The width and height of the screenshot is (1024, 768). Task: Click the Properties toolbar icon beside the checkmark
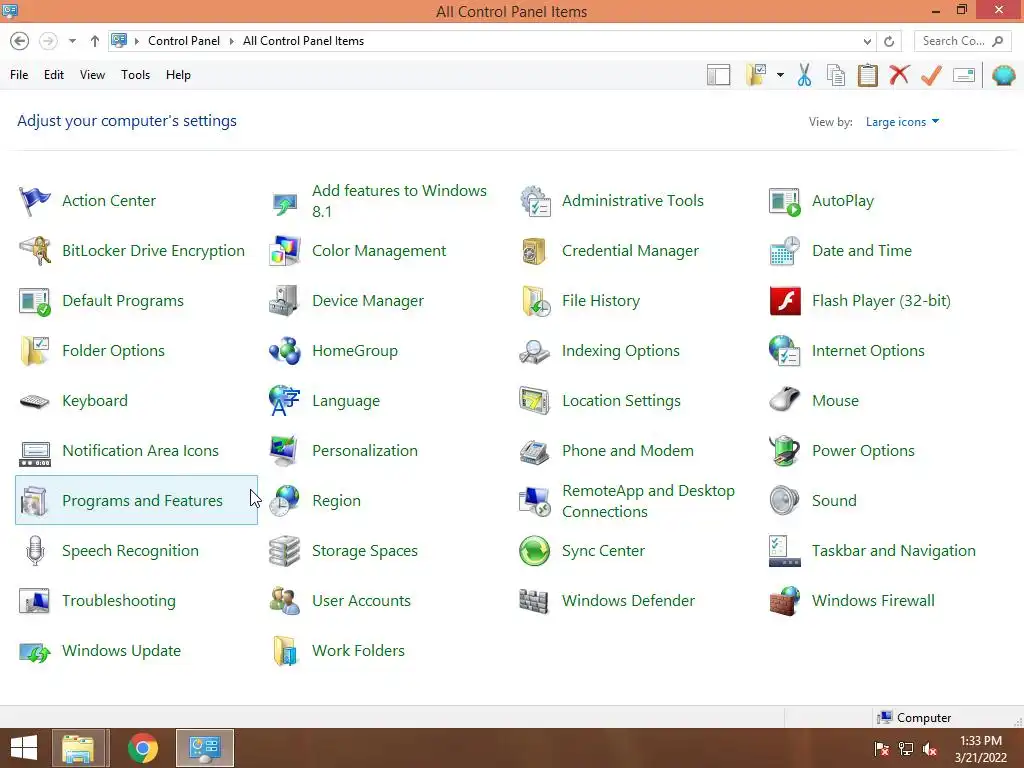(964, 75)
